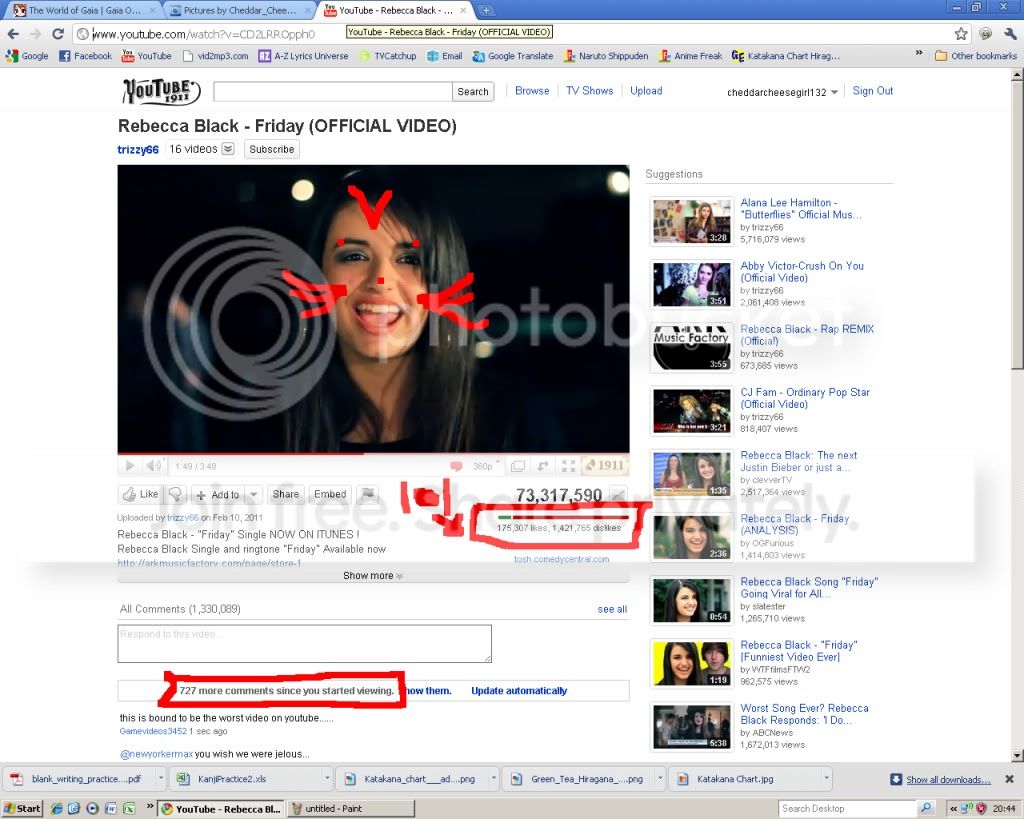Reload the page with the refresh icon
The width and height of the screenshot is (1024, 819).
pyautogui.click(x=58, y=33)
